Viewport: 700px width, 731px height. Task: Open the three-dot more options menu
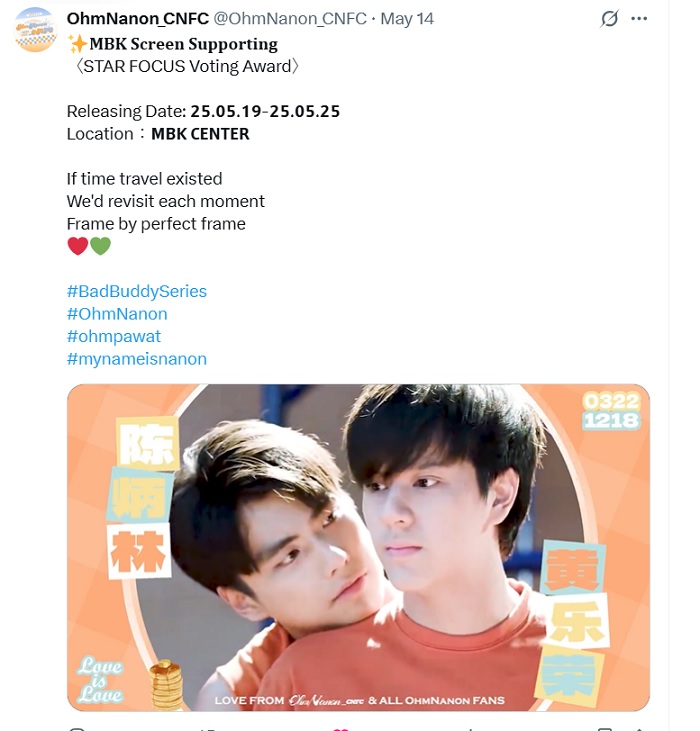point(639,19)
